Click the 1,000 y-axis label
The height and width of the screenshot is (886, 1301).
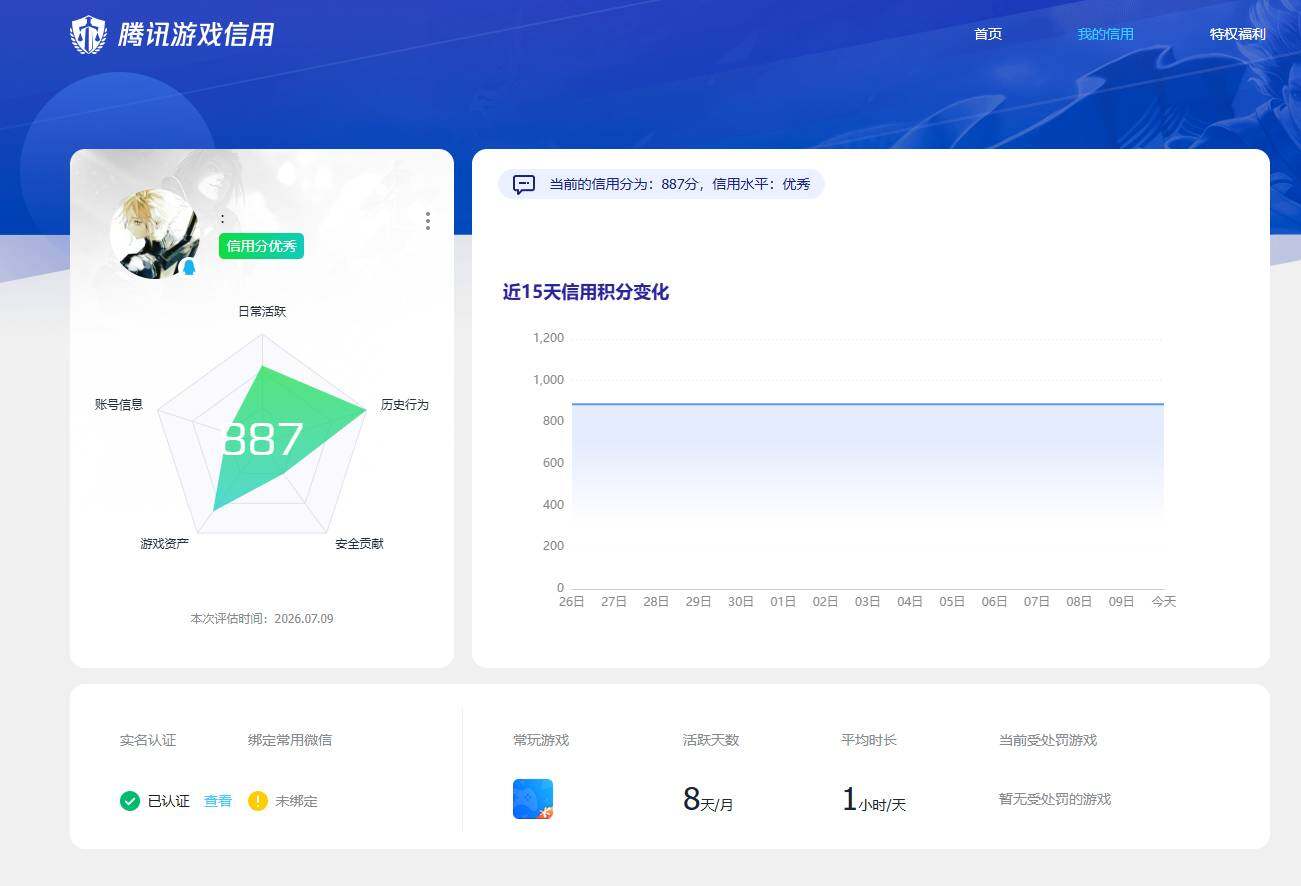click(549, 380)
